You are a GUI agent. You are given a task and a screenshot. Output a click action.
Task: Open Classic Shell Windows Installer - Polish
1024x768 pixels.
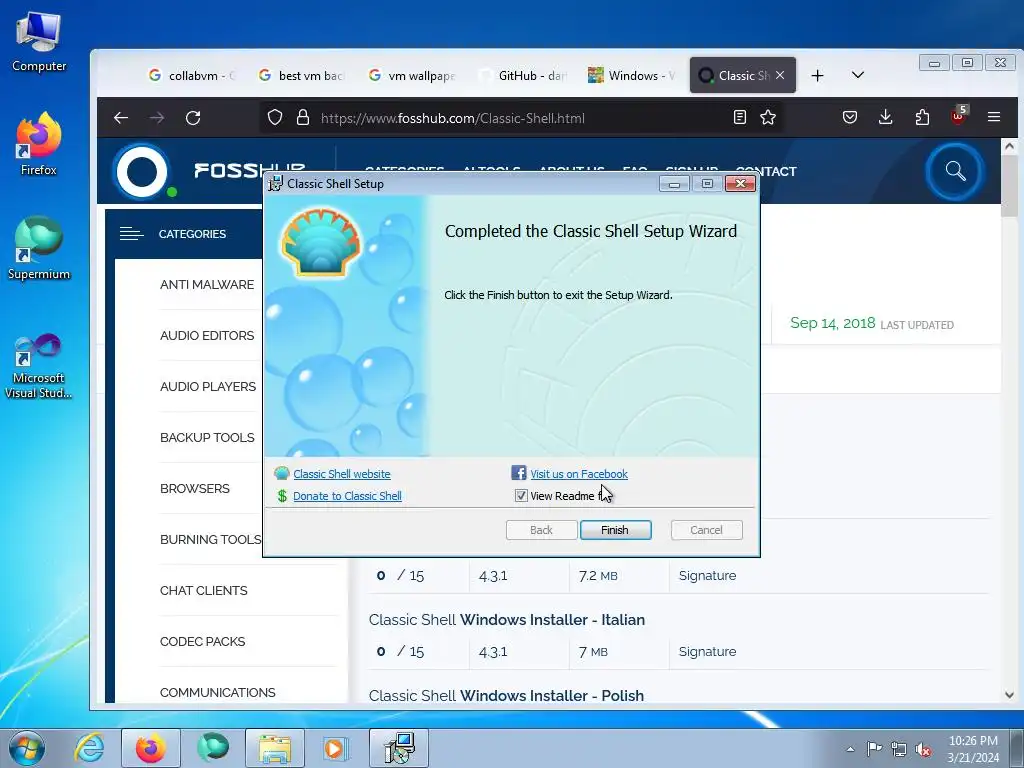506,696
